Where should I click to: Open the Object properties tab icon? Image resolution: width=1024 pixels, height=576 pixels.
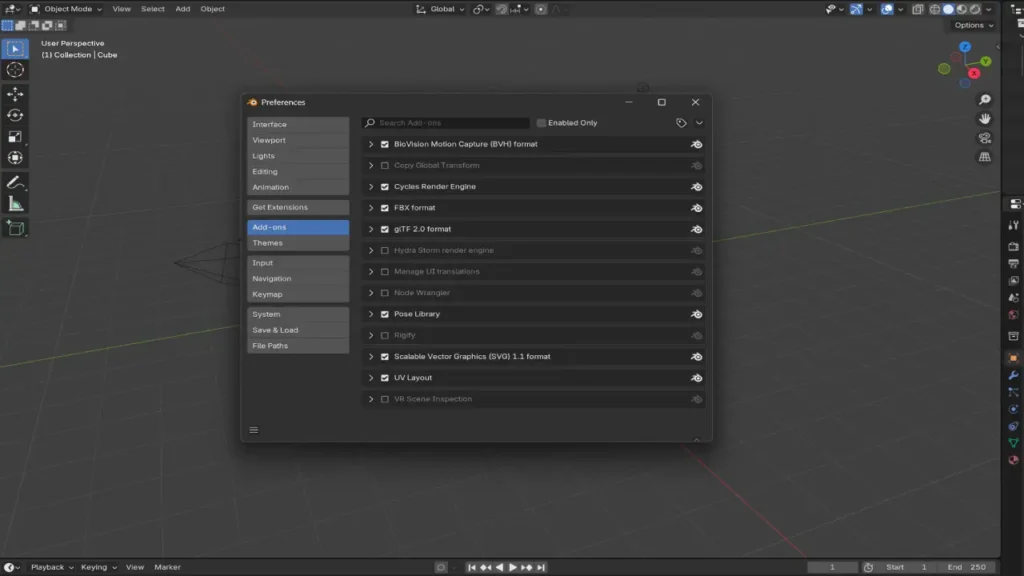pyautogui.click(x=1013, y=358)
